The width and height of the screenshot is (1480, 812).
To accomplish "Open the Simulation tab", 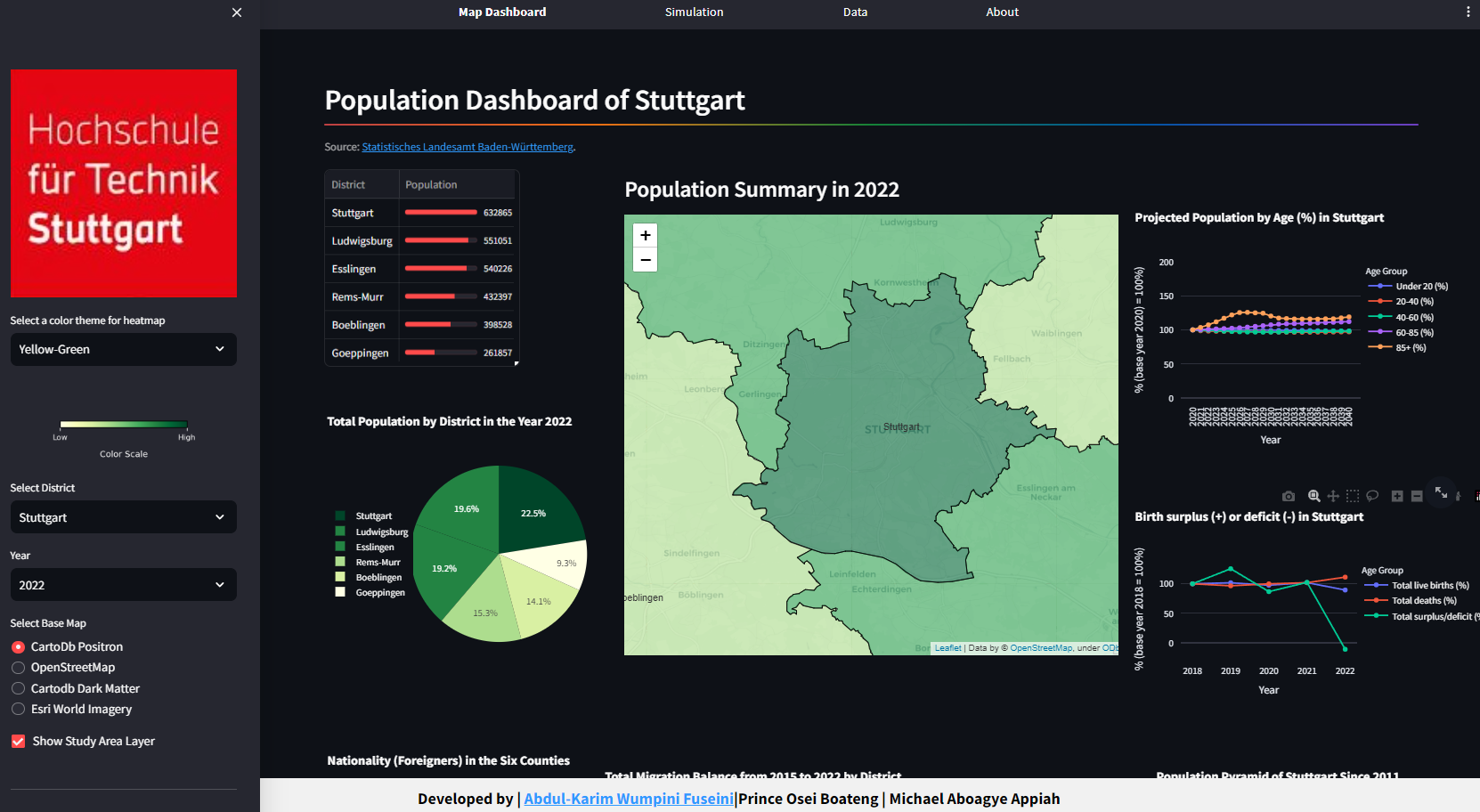I will 694,12.
